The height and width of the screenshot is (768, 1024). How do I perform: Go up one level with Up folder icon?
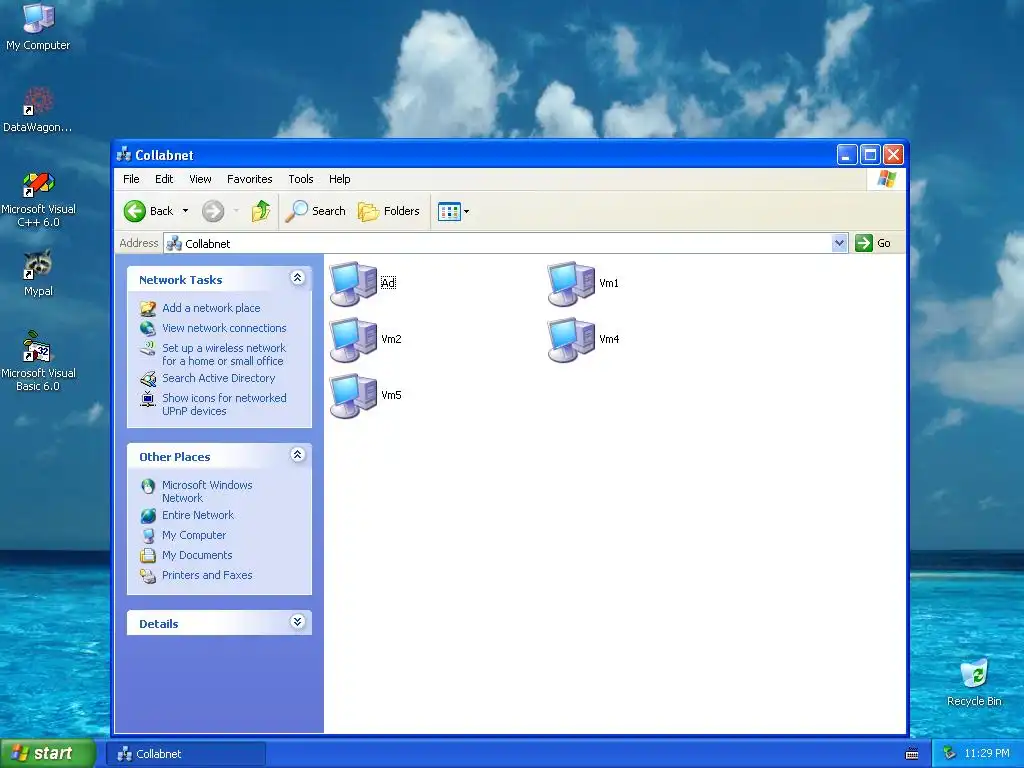click(x=261, y=211)
